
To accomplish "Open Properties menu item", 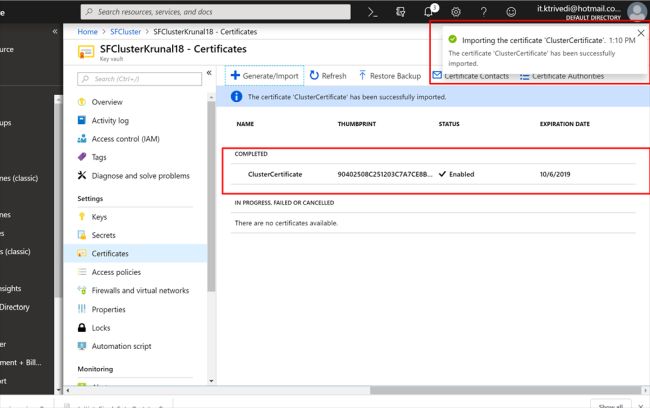I will pos(109,309).
